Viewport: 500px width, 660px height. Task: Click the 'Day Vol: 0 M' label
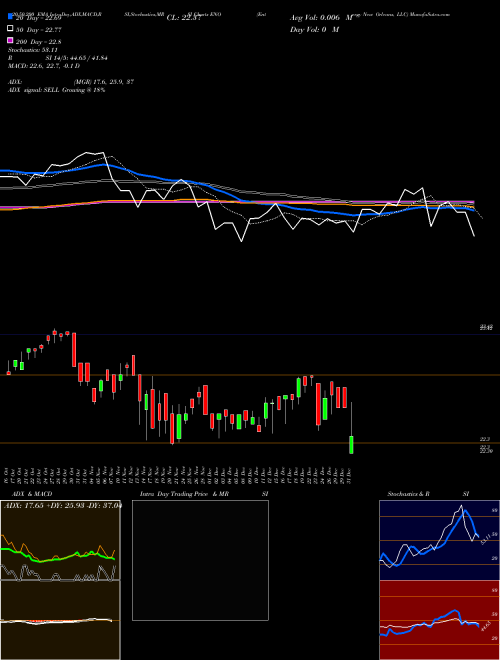pyautogui.click(x=314, y=29)
